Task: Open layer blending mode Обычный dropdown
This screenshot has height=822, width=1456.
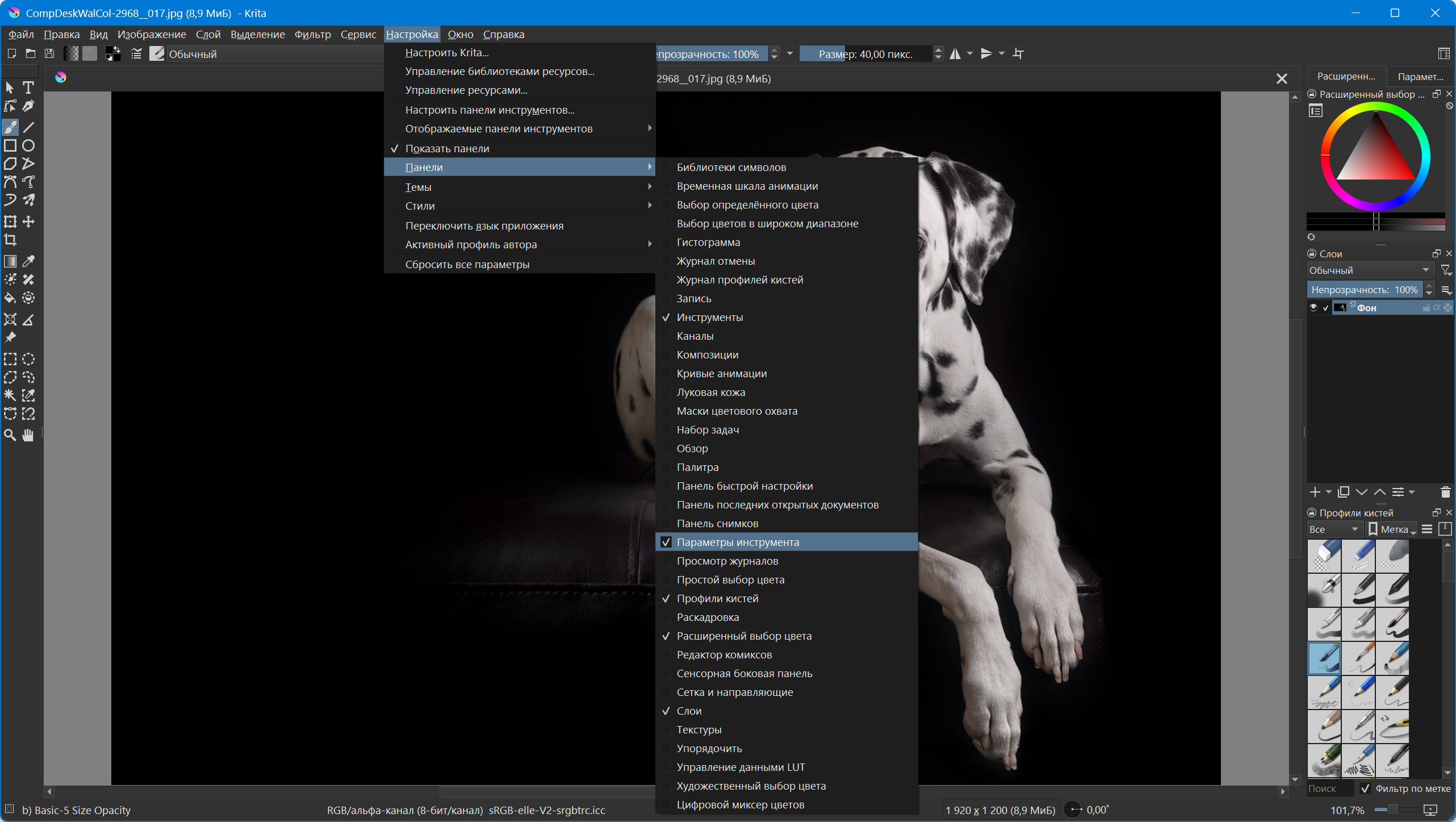Action: (x=1369, y=270)
